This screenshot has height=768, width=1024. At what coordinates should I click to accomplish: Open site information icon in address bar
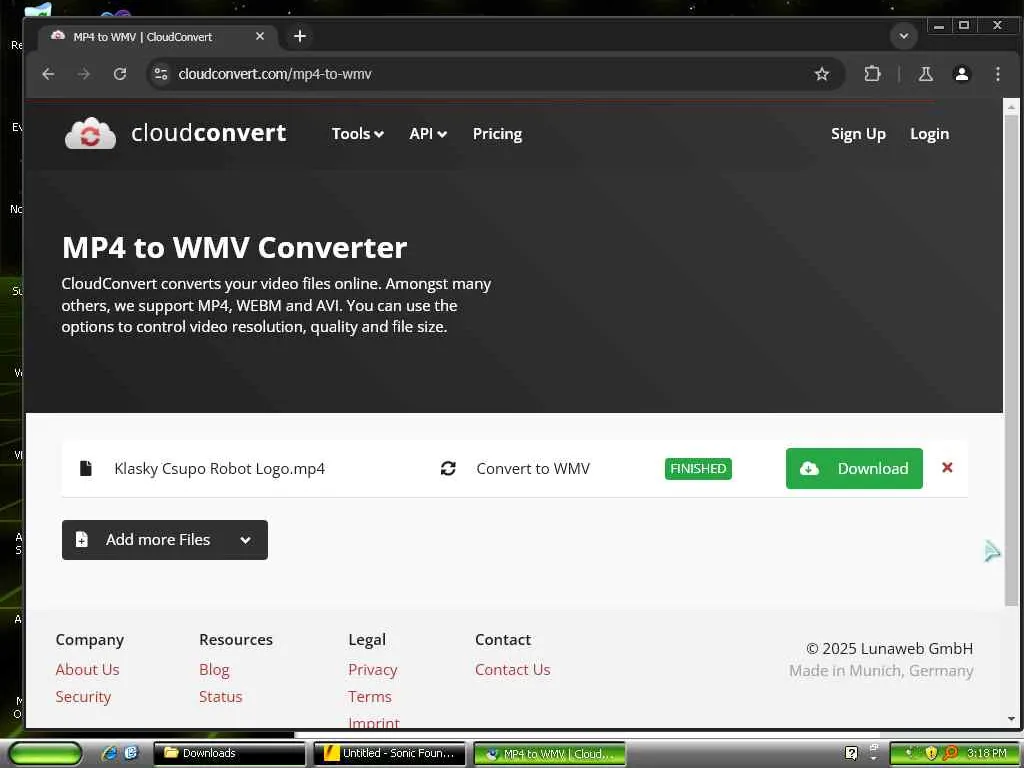[x=161, y=74]
